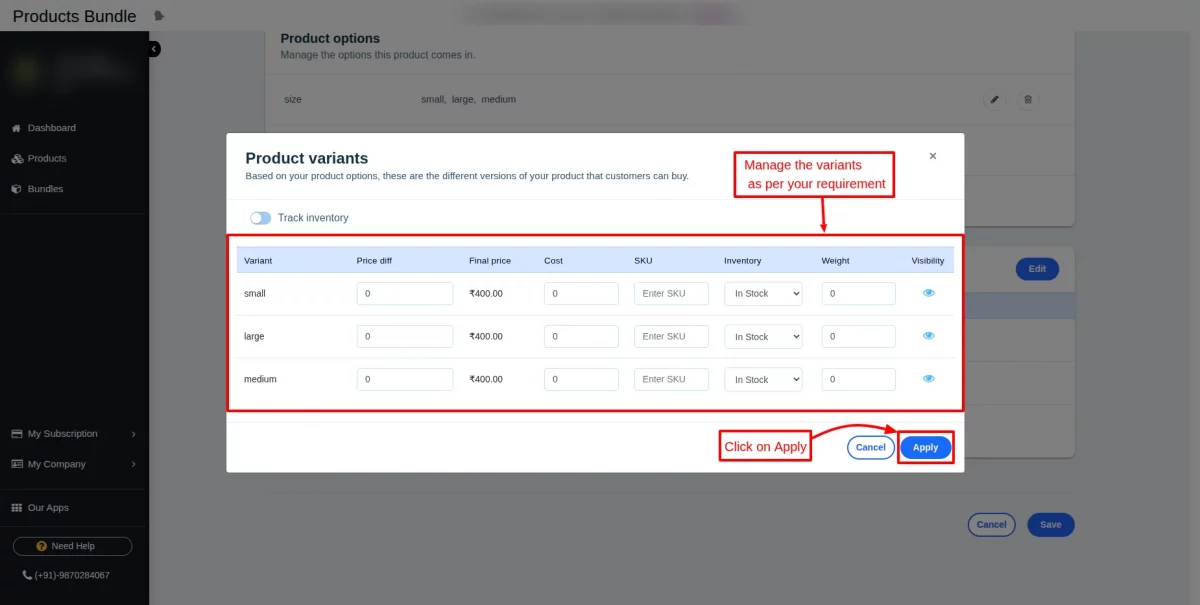This screenshot has width=1200, height=605.
Task: Open the Bundles sidebar item
Action: pyautogui.click(x=45, y=189)
